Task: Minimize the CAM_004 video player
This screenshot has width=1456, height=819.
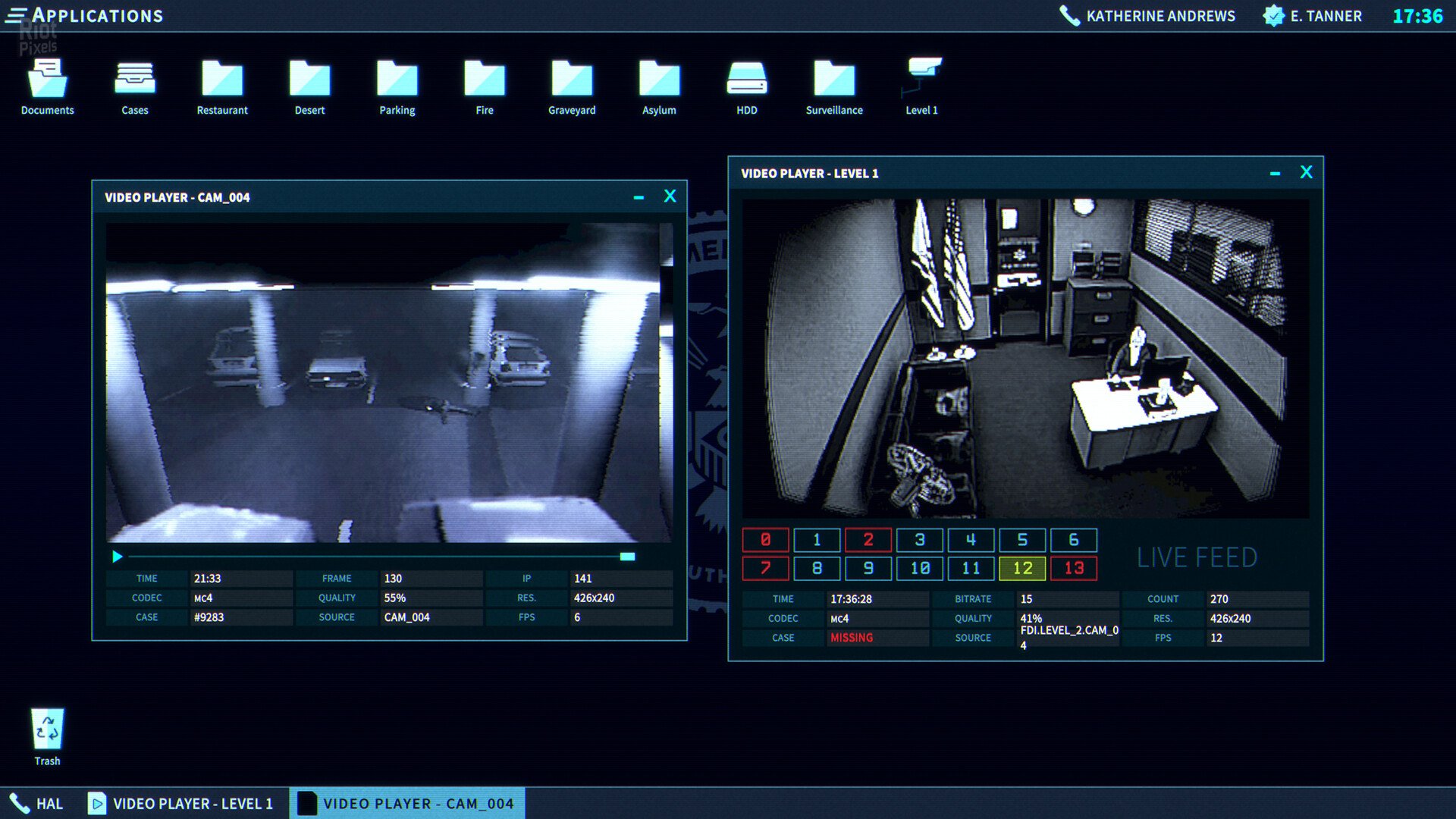Action: pyautogui.click(x=637, y=196)
